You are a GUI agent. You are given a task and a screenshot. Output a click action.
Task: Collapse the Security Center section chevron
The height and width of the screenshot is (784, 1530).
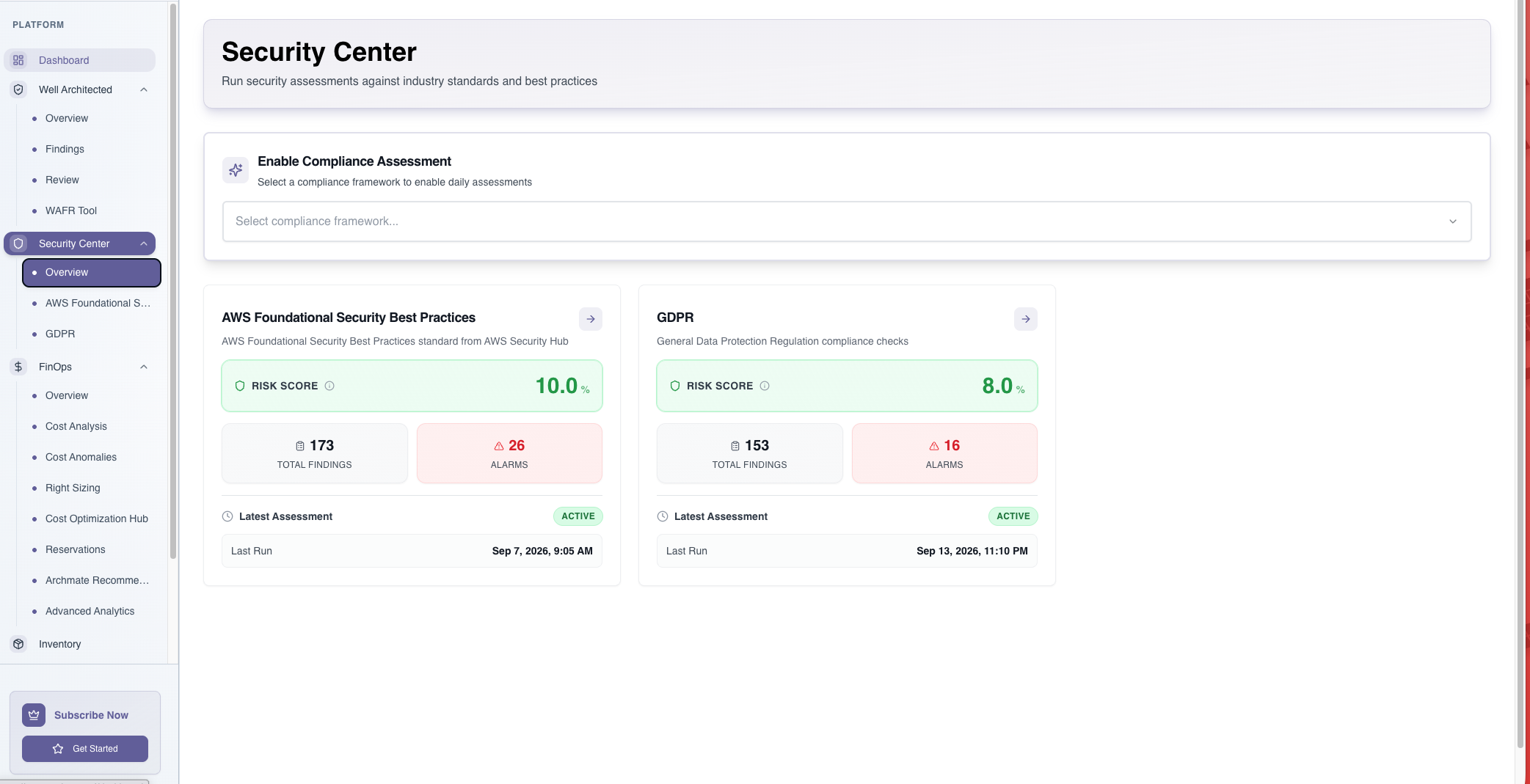coord(144,243)
